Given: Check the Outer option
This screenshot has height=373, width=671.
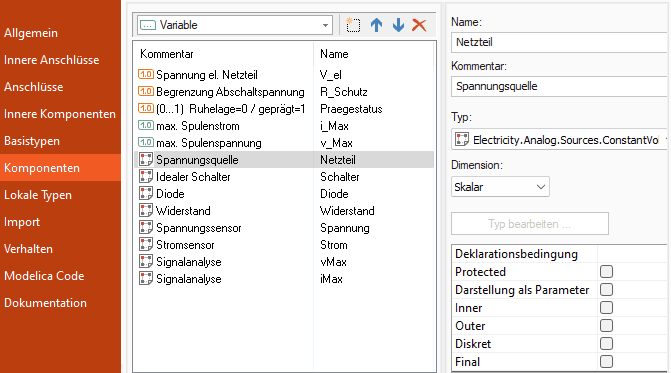Looking at the screenshot, I should 606,326.
